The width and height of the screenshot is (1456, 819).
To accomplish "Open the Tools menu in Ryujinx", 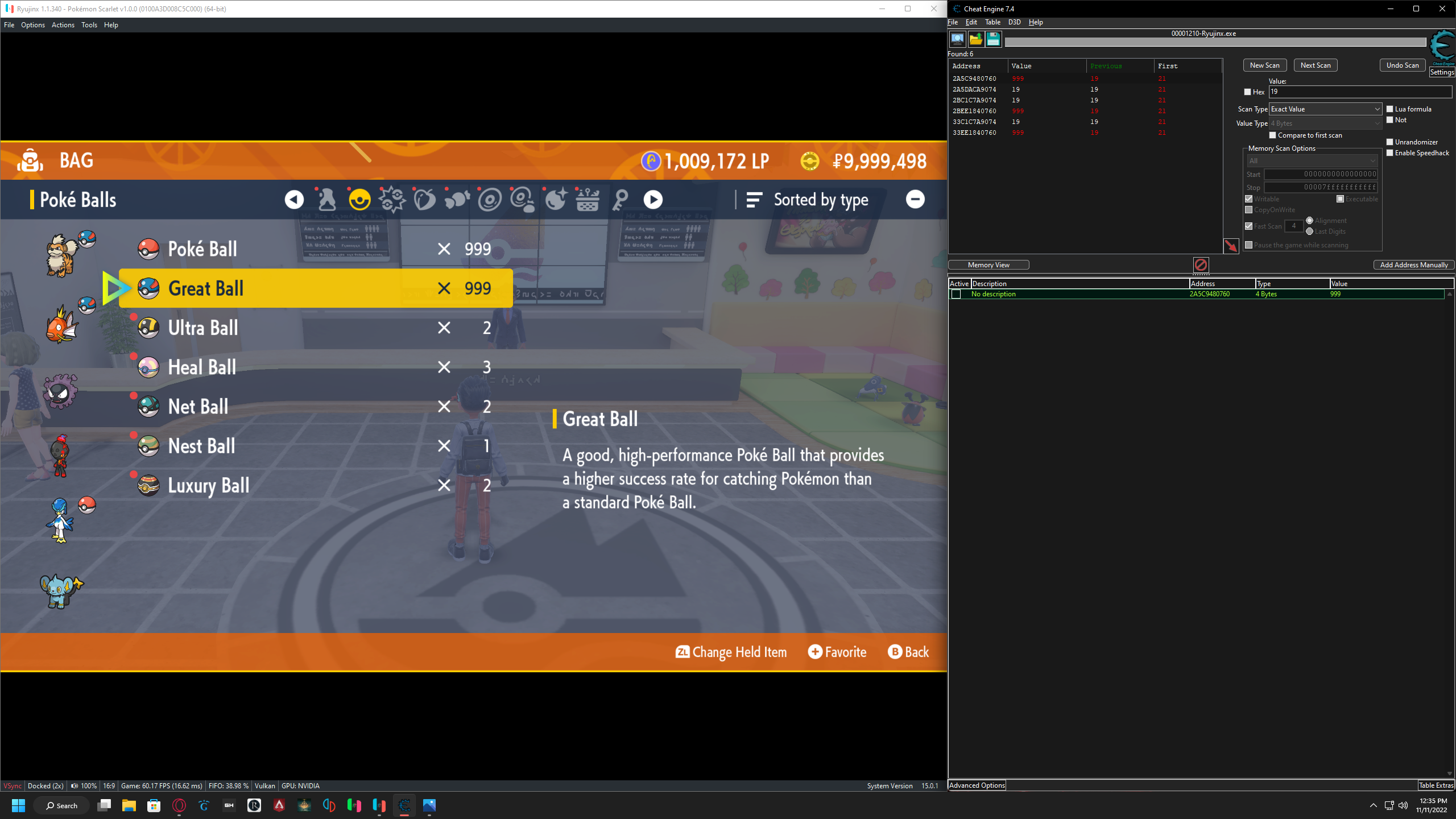I will 89,25.
